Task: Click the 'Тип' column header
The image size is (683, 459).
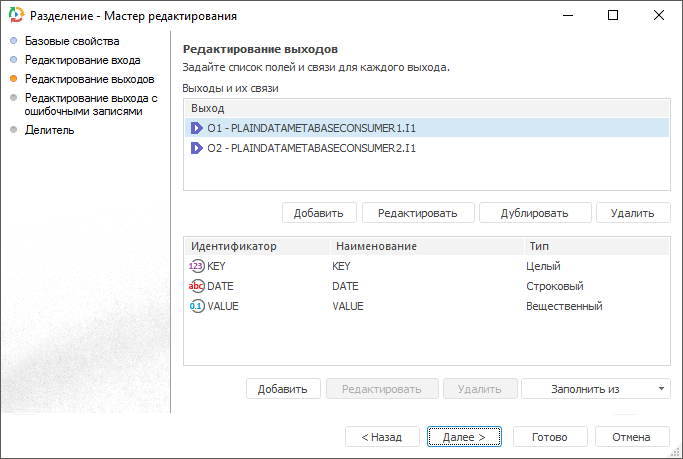Action: pyautogui.click(x=537, y=245)
